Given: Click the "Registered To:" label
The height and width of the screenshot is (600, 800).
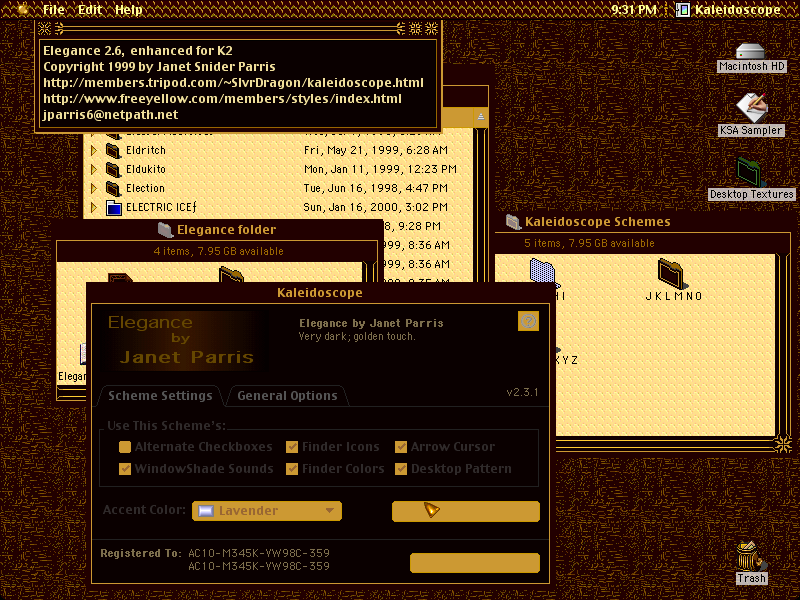Looking at the screenshot, I should coord(141,554).
